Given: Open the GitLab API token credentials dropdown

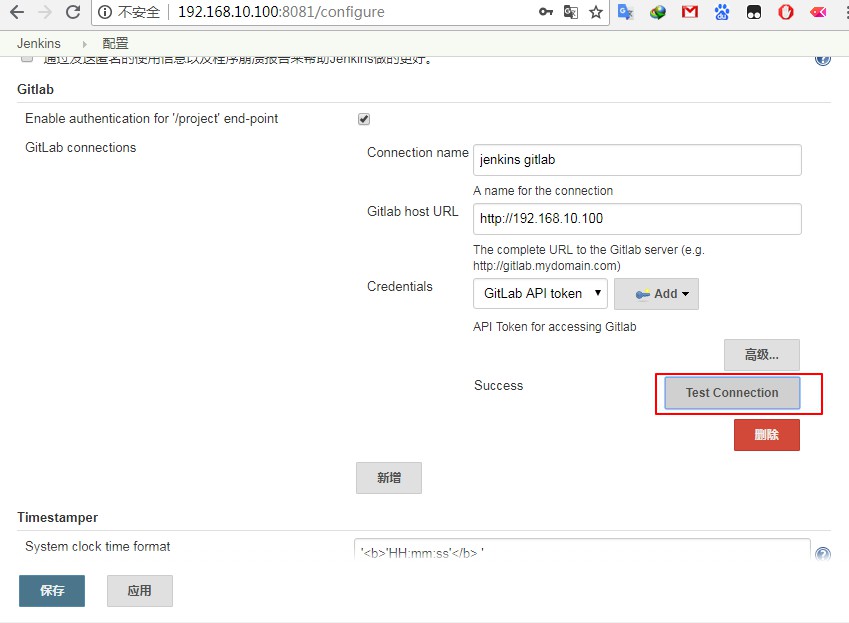Looking at the screenshot, I should 540,293.
